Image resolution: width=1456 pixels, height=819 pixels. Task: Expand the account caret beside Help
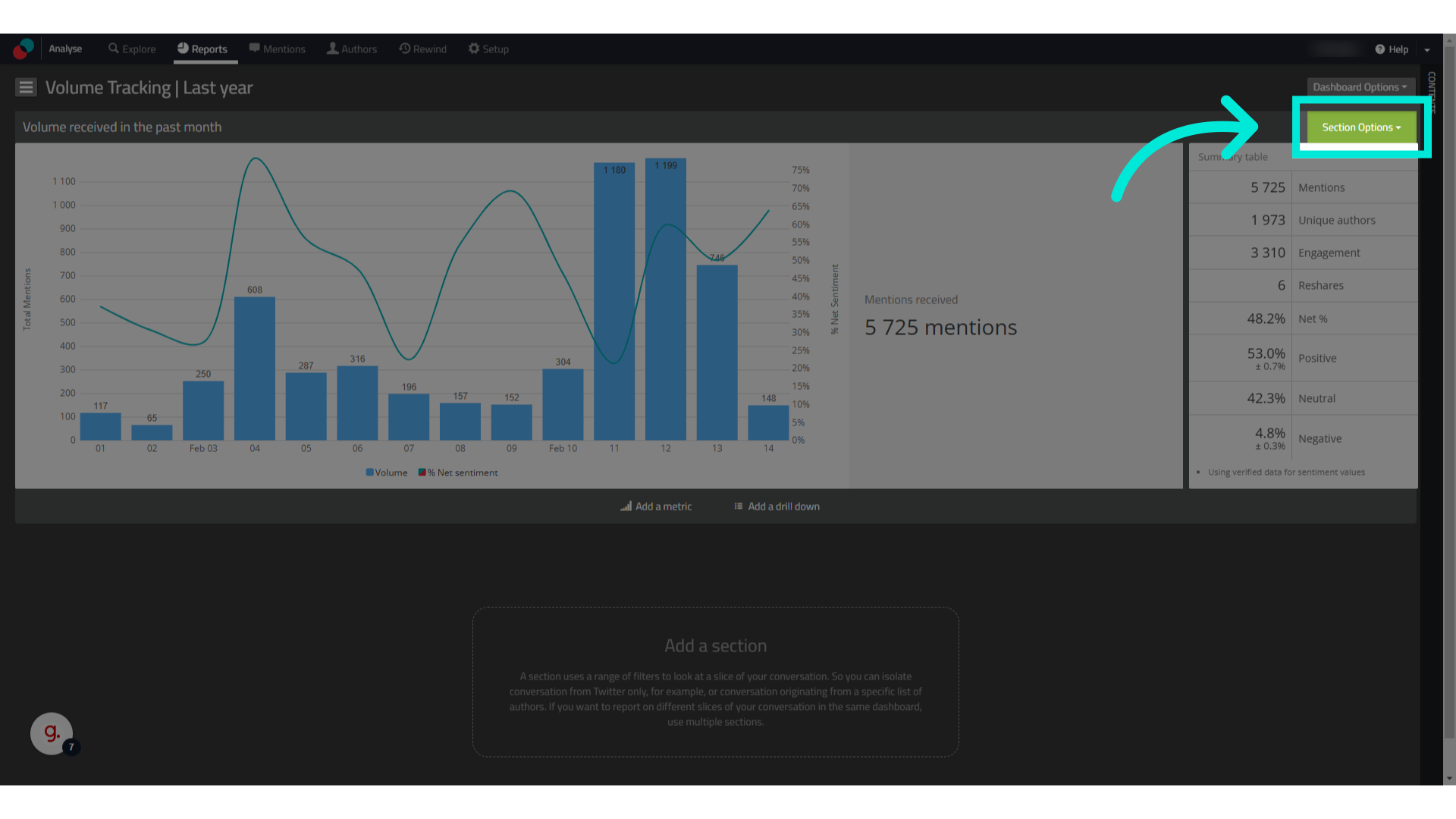click(x=1427, y=50)
